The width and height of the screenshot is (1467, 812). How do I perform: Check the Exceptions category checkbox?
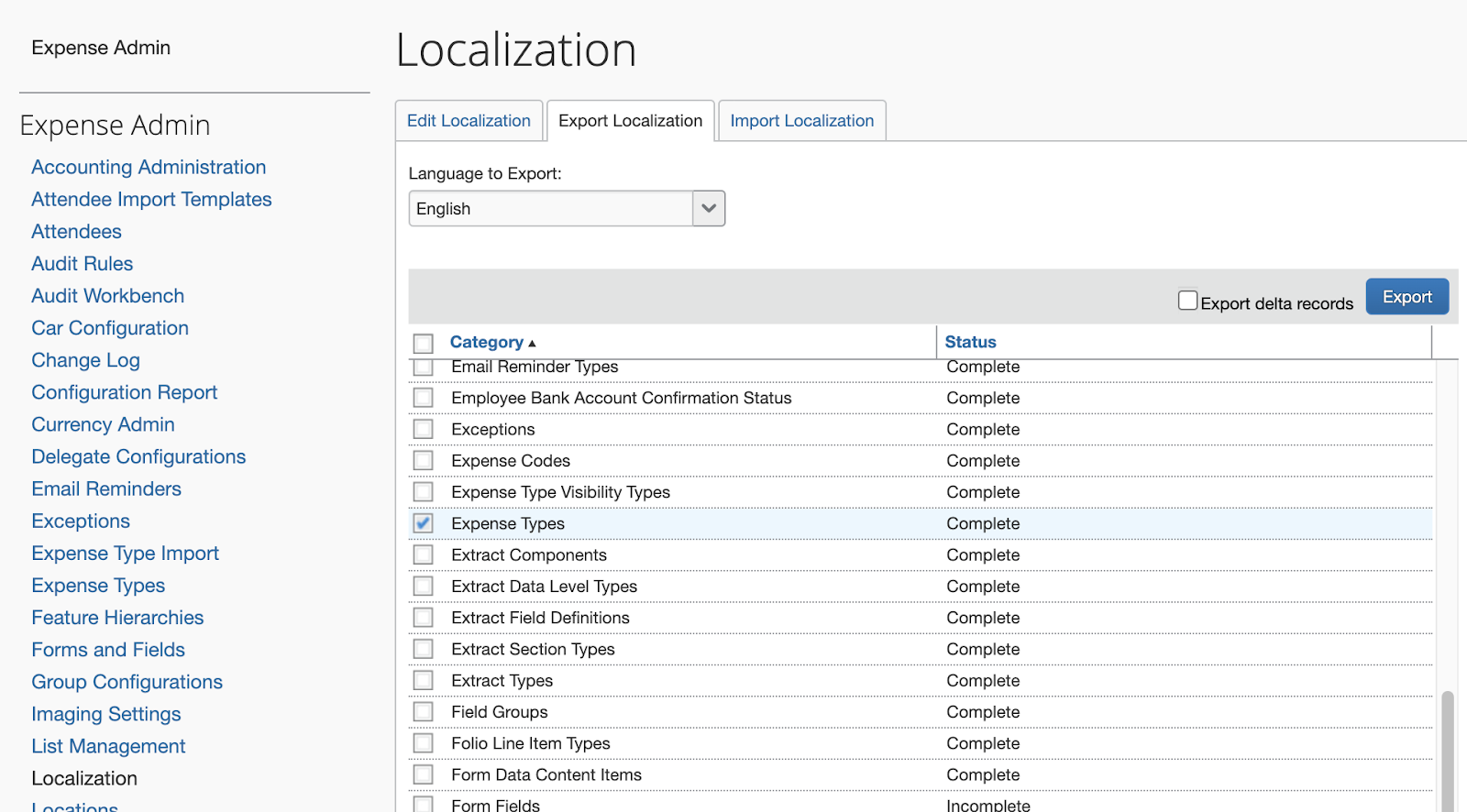(x=423, y=429)
